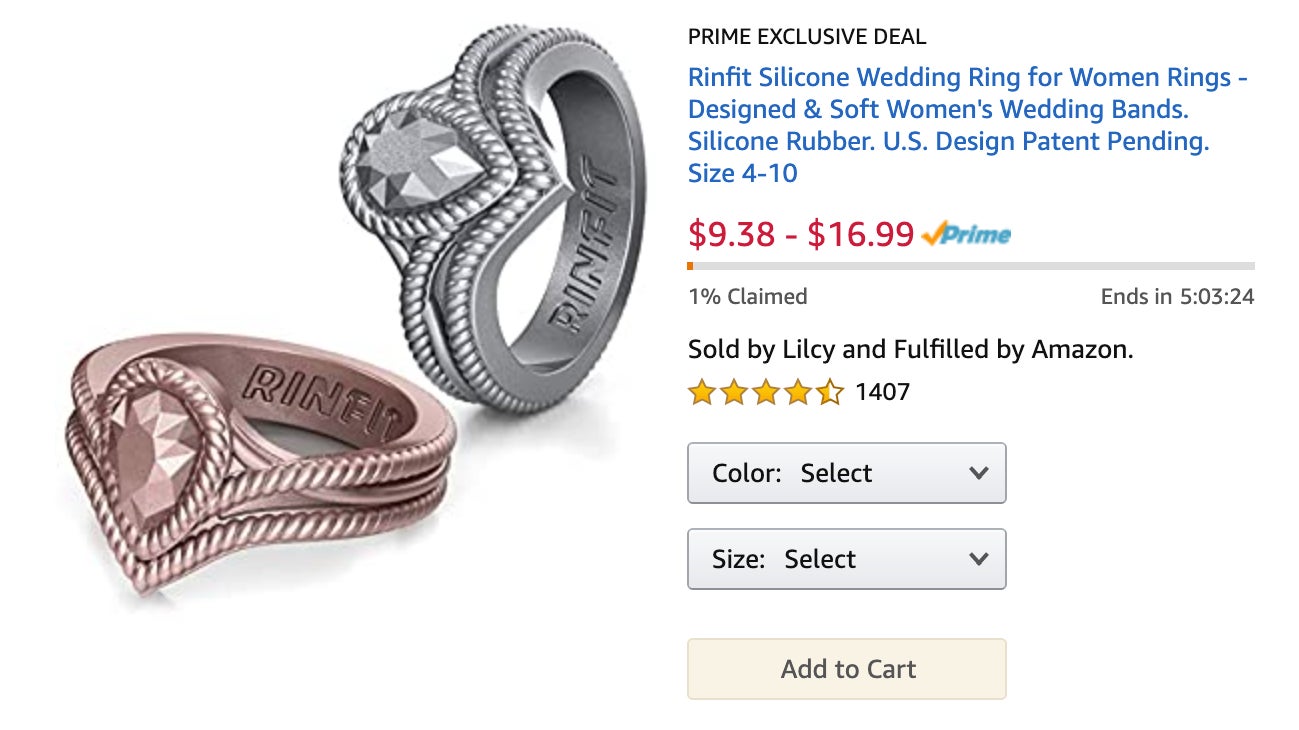
Task: Click the Size dropdown chevron arrow
Action: point(978,559)
